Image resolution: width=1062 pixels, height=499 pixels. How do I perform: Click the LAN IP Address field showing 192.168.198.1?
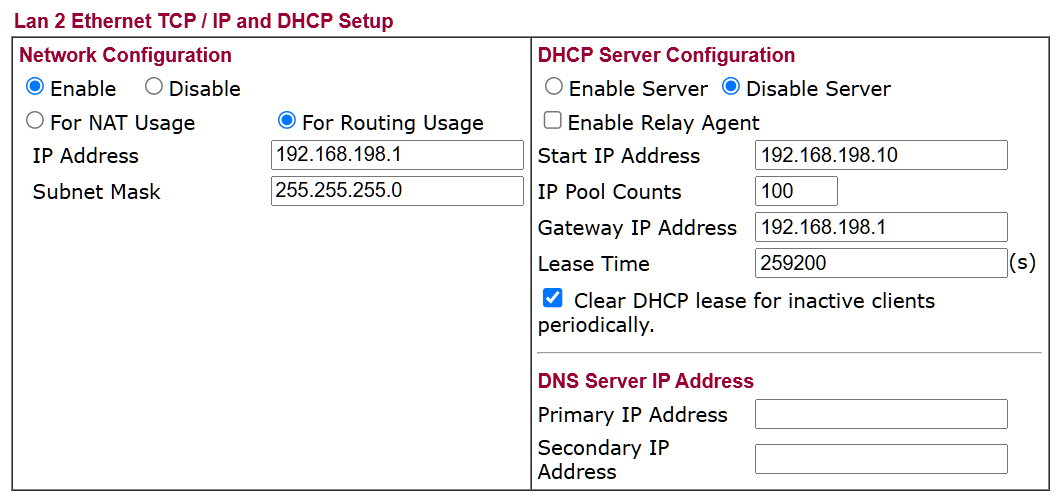[397, 155]
